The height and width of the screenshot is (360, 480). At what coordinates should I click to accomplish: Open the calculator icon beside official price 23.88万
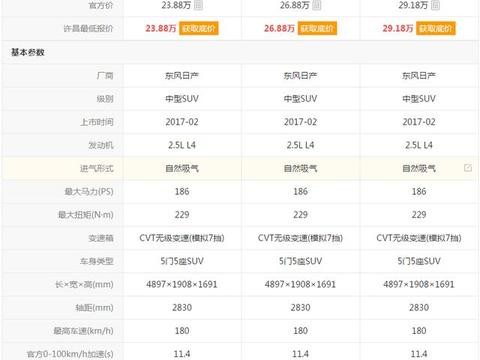(198, 5)
